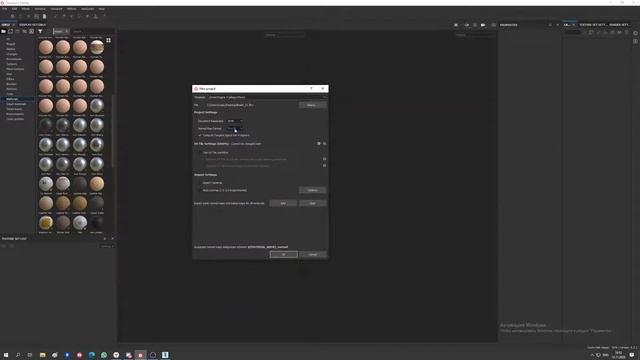This screenshot has width=640, height=360.
Task: Click the taskbar search icon
Action: pos(18,355)
